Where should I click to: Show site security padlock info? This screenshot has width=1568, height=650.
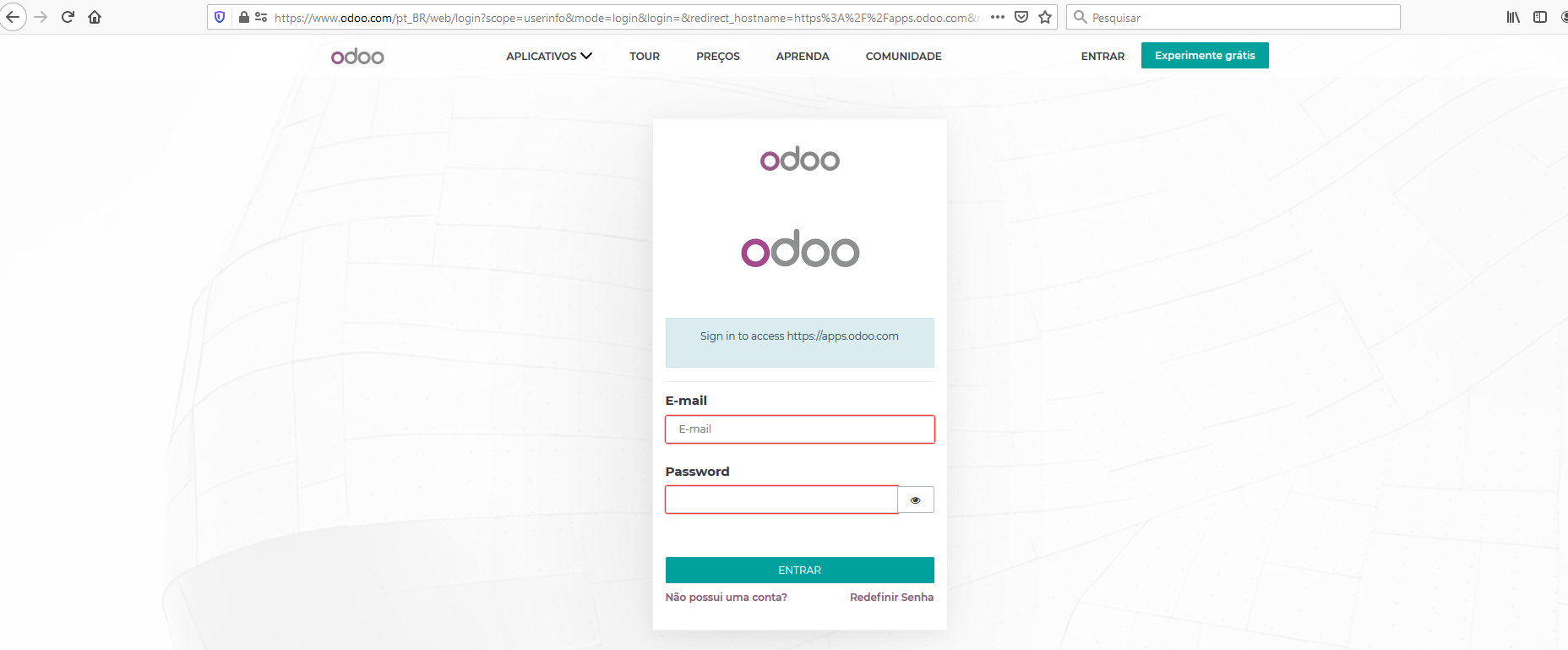(243, 17)
